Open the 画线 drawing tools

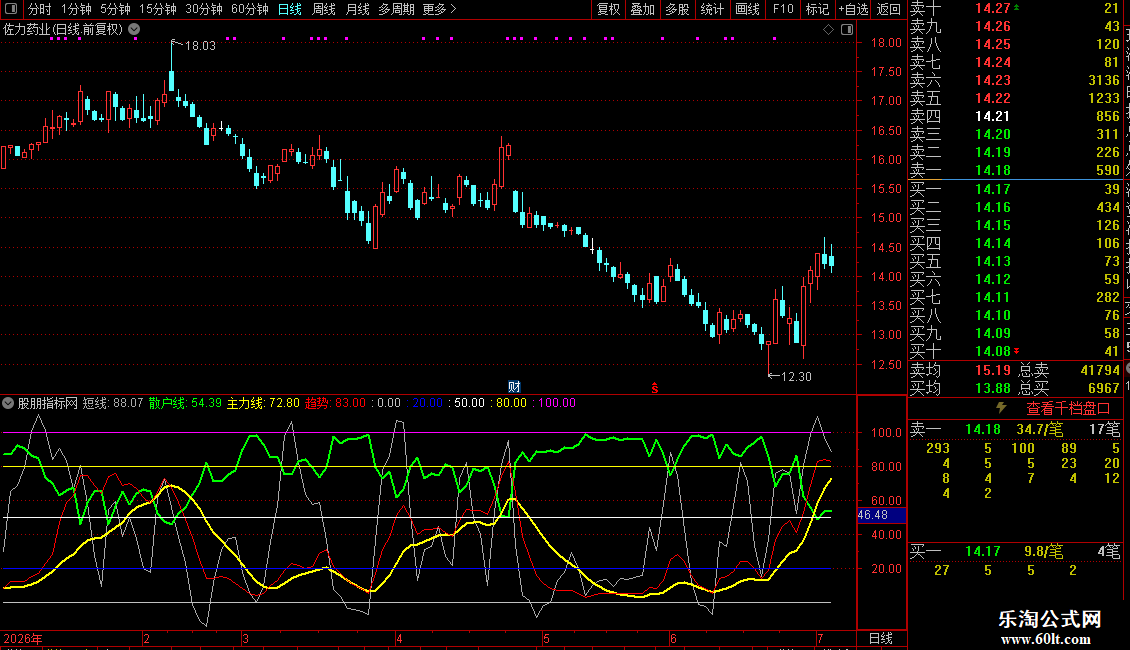click(x=747, y=9)
